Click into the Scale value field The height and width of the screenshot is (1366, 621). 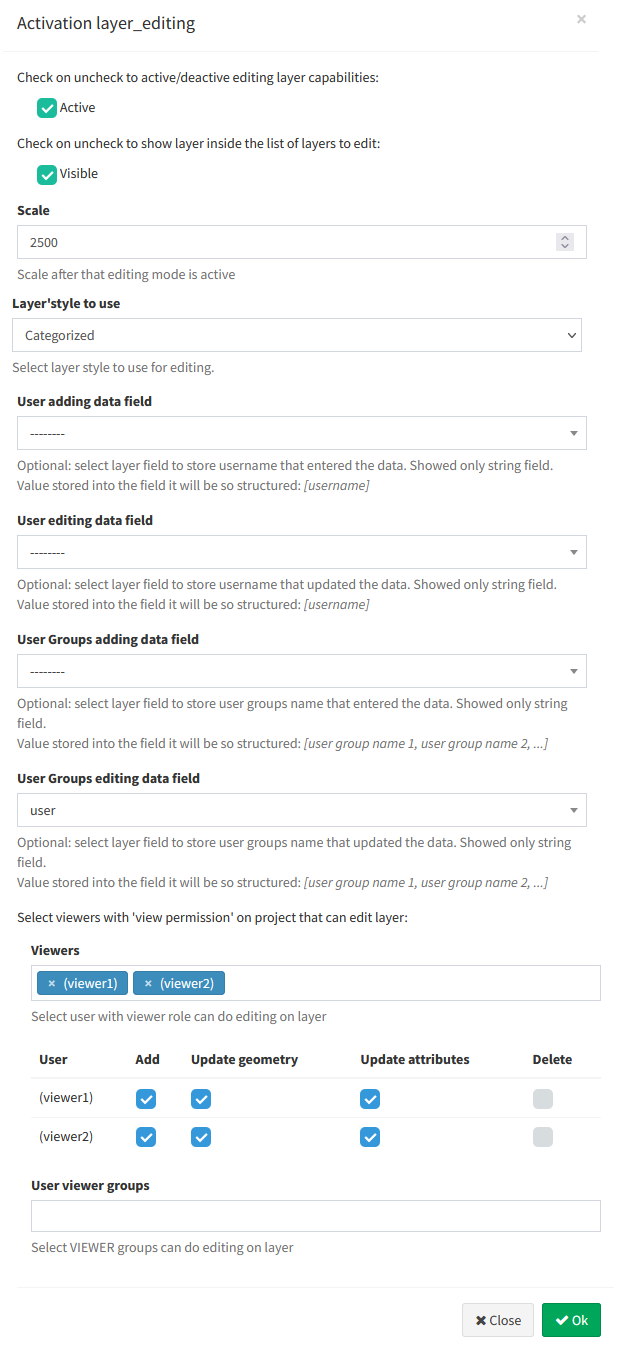[285, 242]
